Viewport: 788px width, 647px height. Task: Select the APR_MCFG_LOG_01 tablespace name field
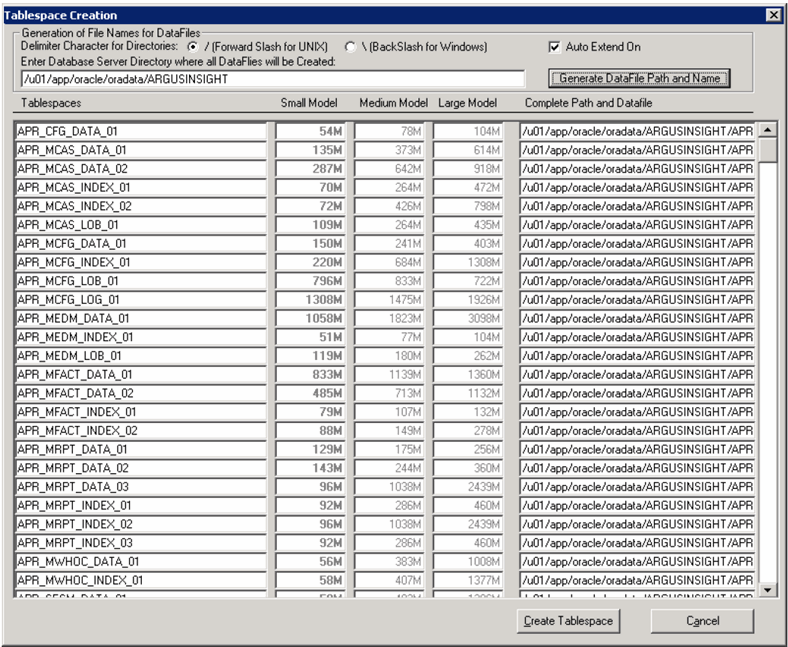141,300
